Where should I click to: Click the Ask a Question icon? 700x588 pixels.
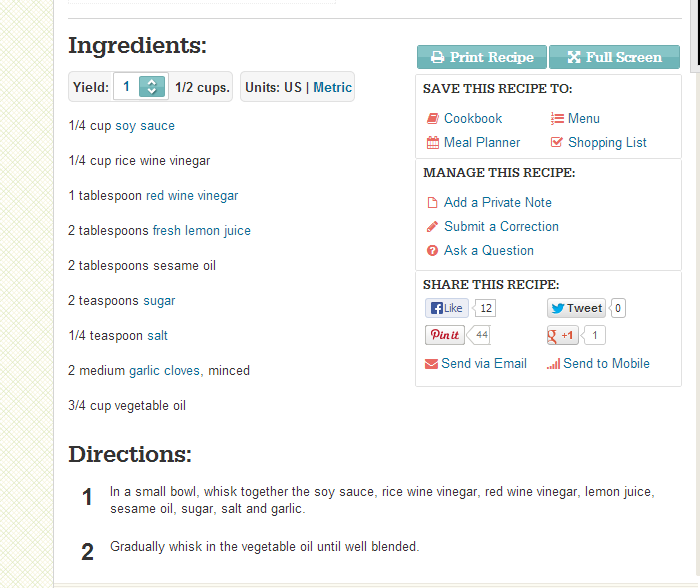pos(433,251)
